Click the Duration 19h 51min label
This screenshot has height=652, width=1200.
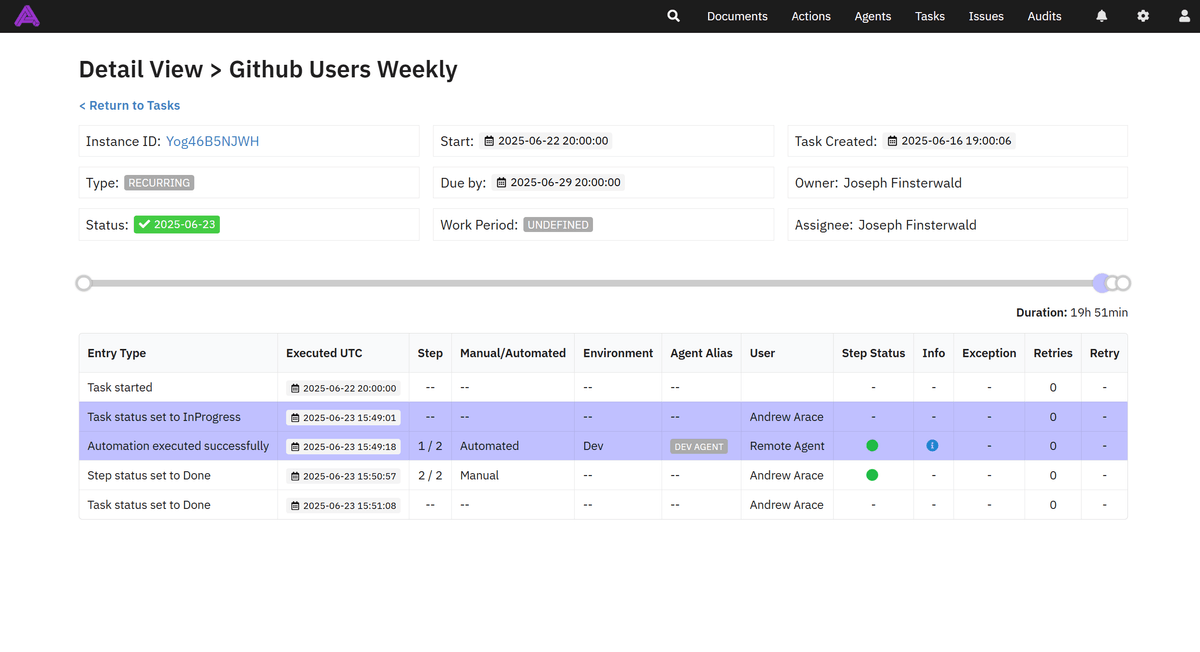click(x=1072, y=312)
